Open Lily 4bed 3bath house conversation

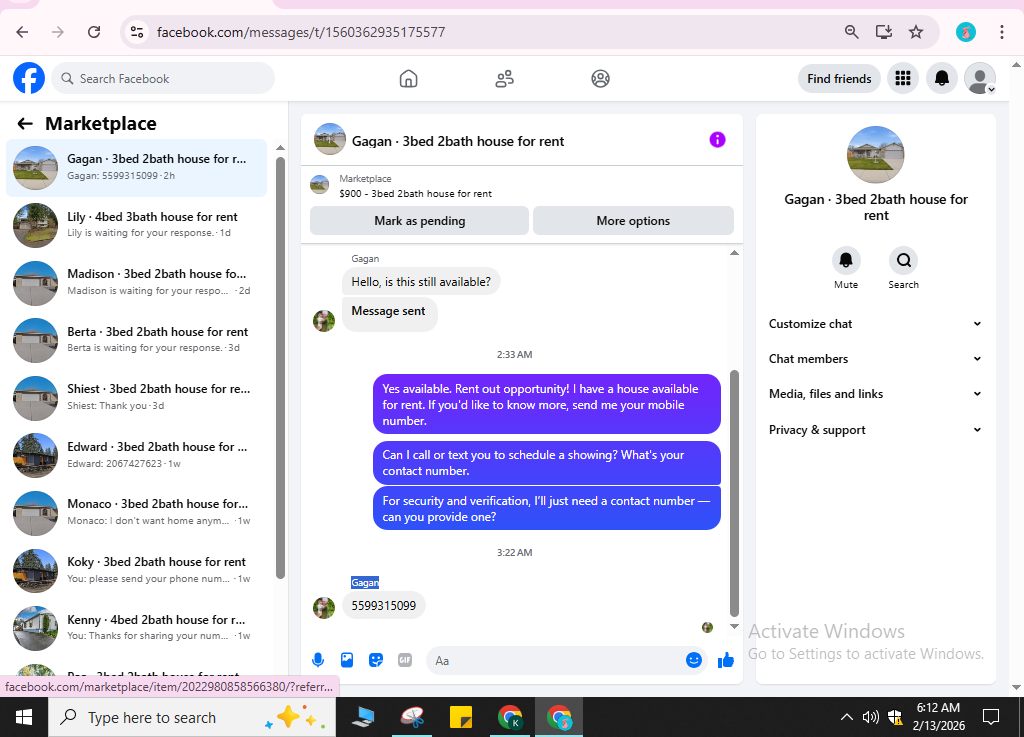136,225
